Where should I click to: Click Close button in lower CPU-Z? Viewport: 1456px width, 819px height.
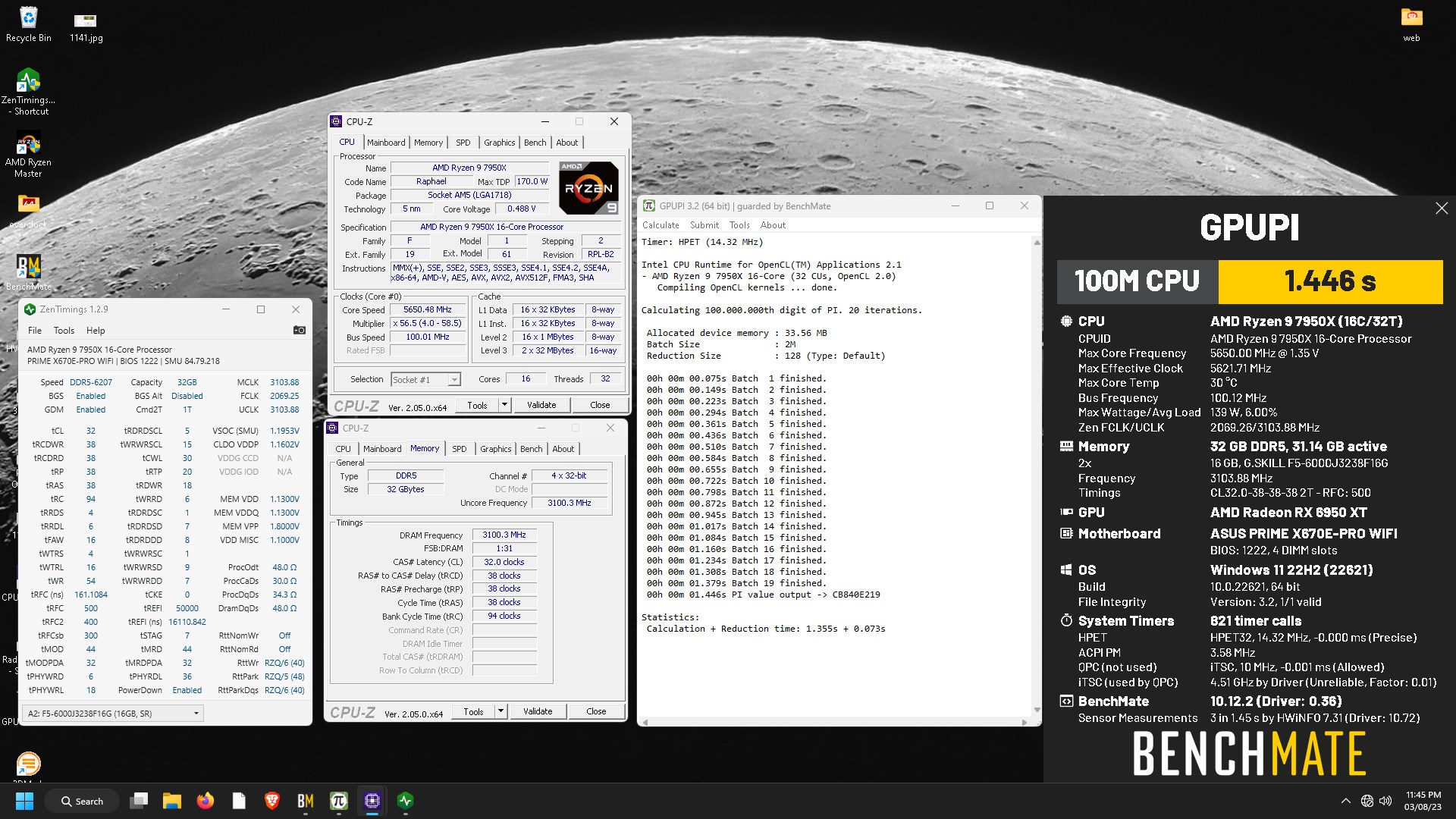596,711
